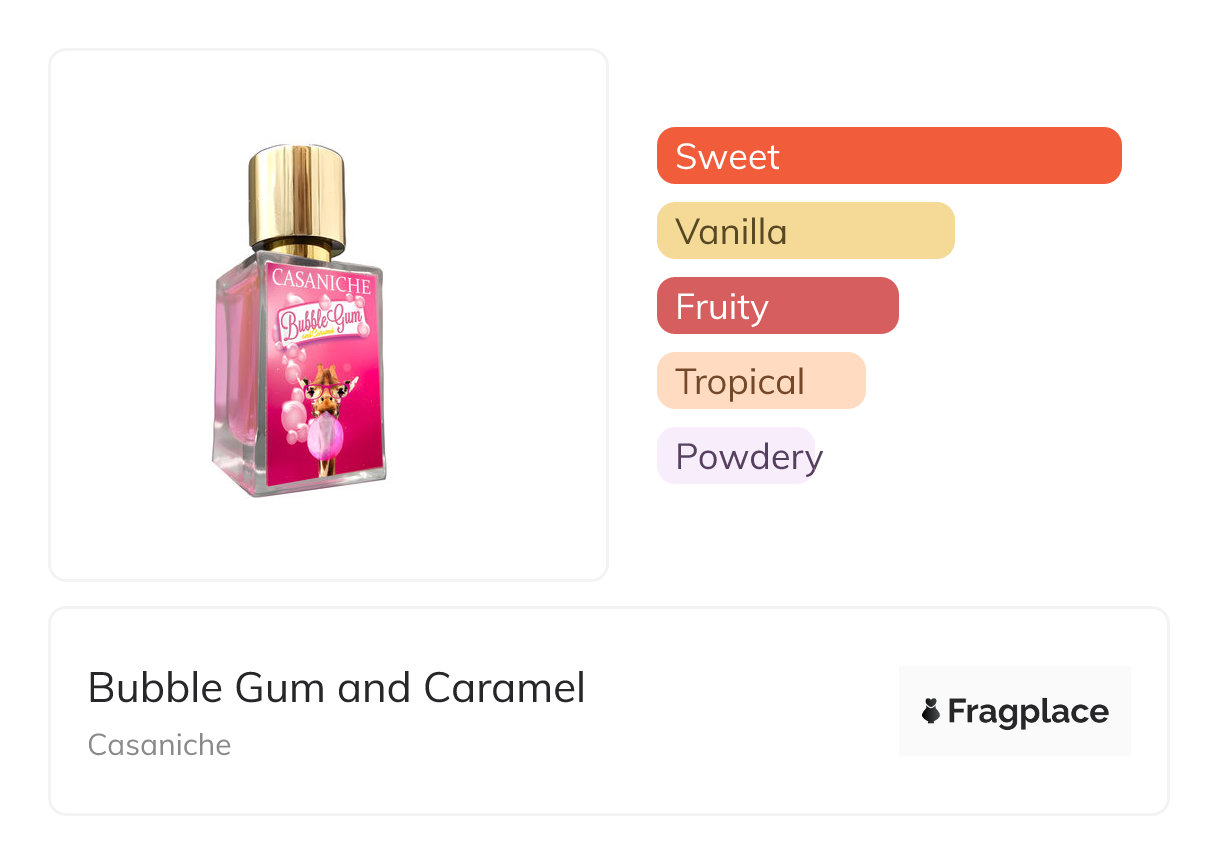Click the gold neck ring below the cap
1218x864 pixels.
(297, 249)
